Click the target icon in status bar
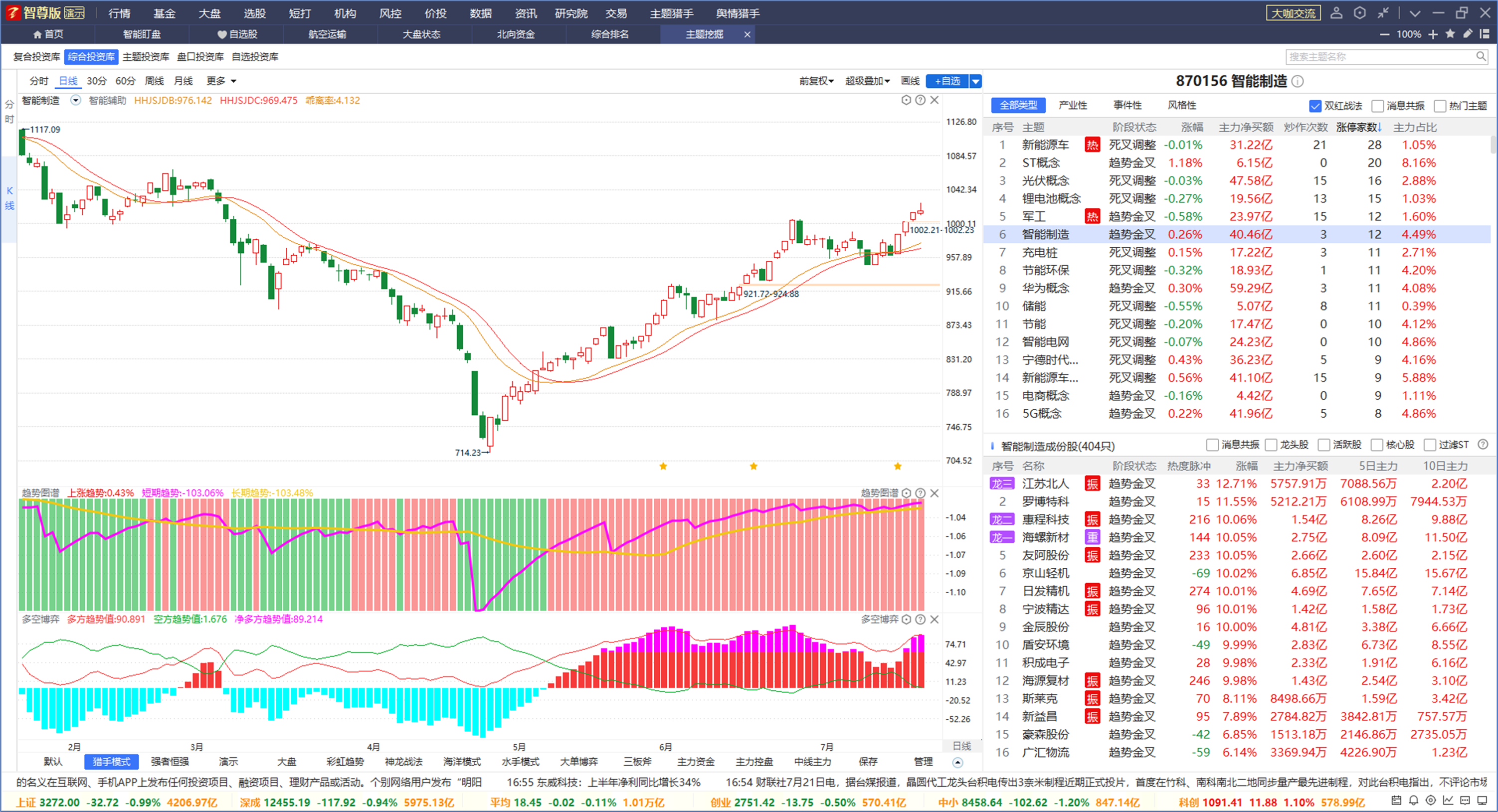 pos(1431,801)
